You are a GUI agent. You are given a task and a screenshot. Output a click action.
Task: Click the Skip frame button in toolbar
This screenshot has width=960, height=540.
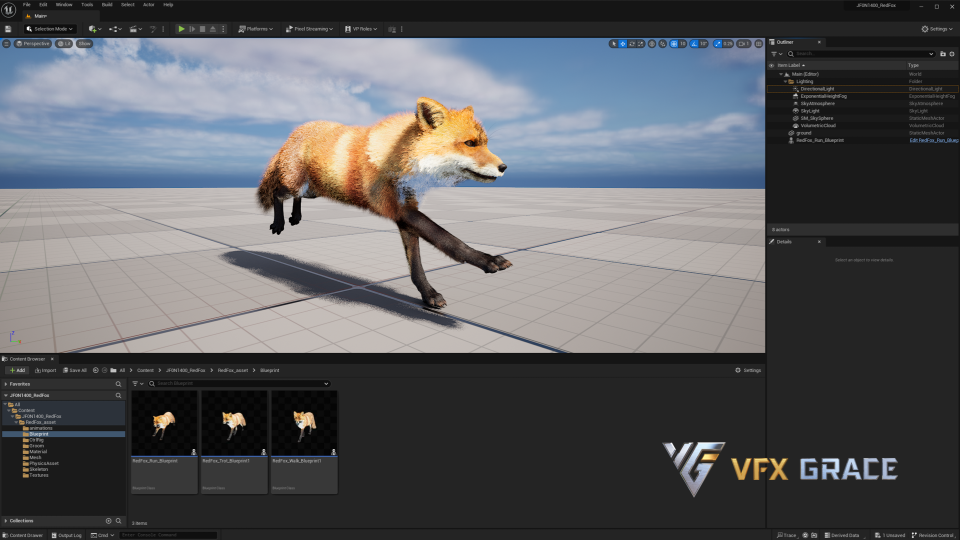[x=192, y=29]
